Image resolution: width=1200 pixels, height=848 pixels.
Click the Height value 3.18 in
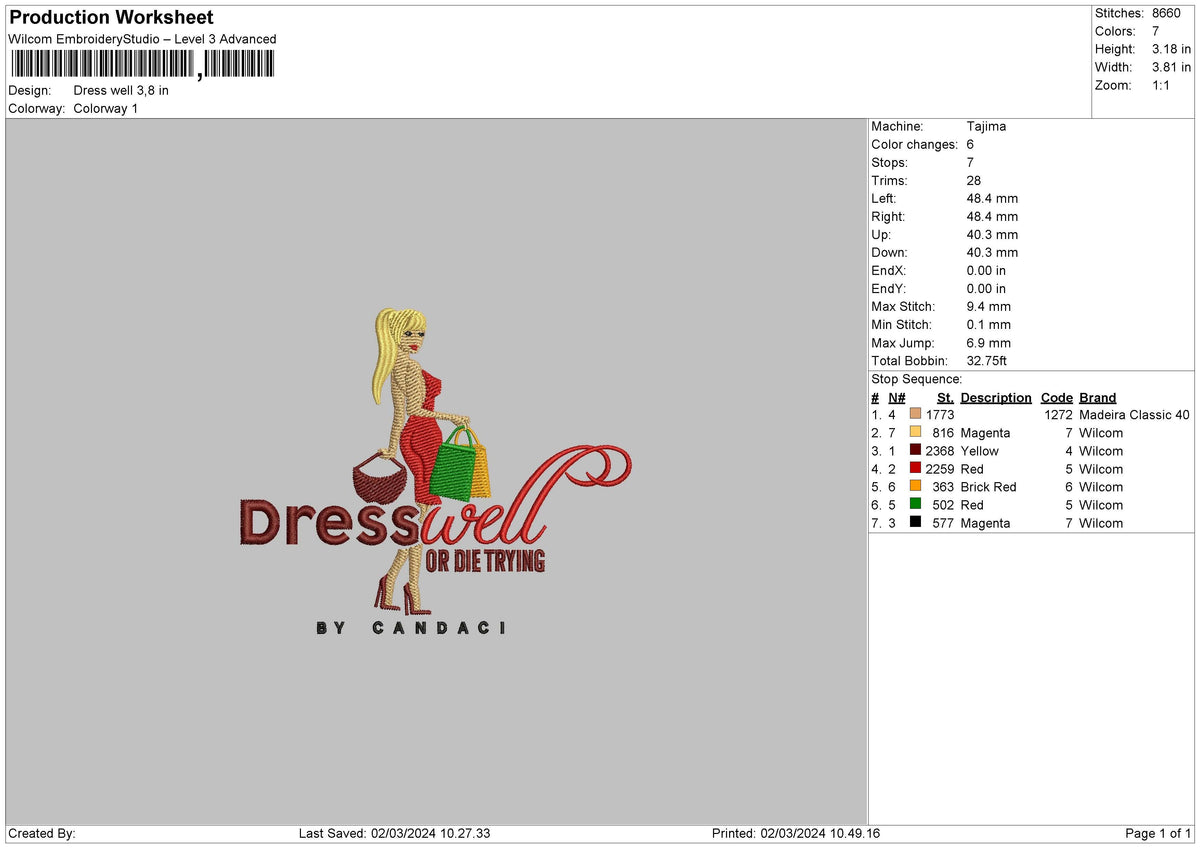[x=1171, y=49]
